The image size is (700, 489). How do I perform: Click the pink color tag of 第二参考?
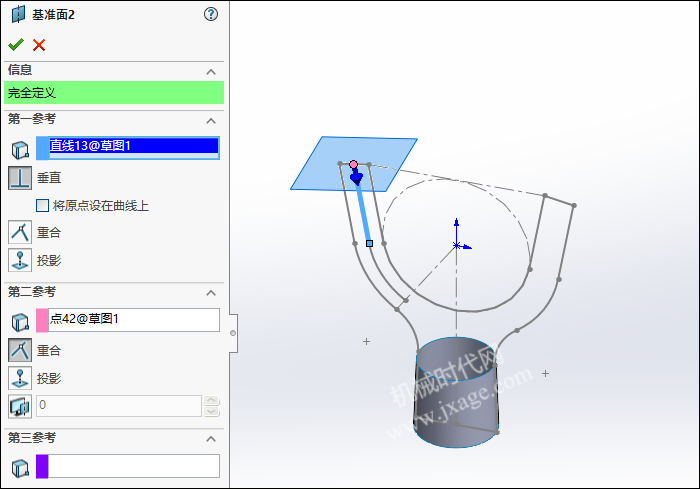pos(42,320)
